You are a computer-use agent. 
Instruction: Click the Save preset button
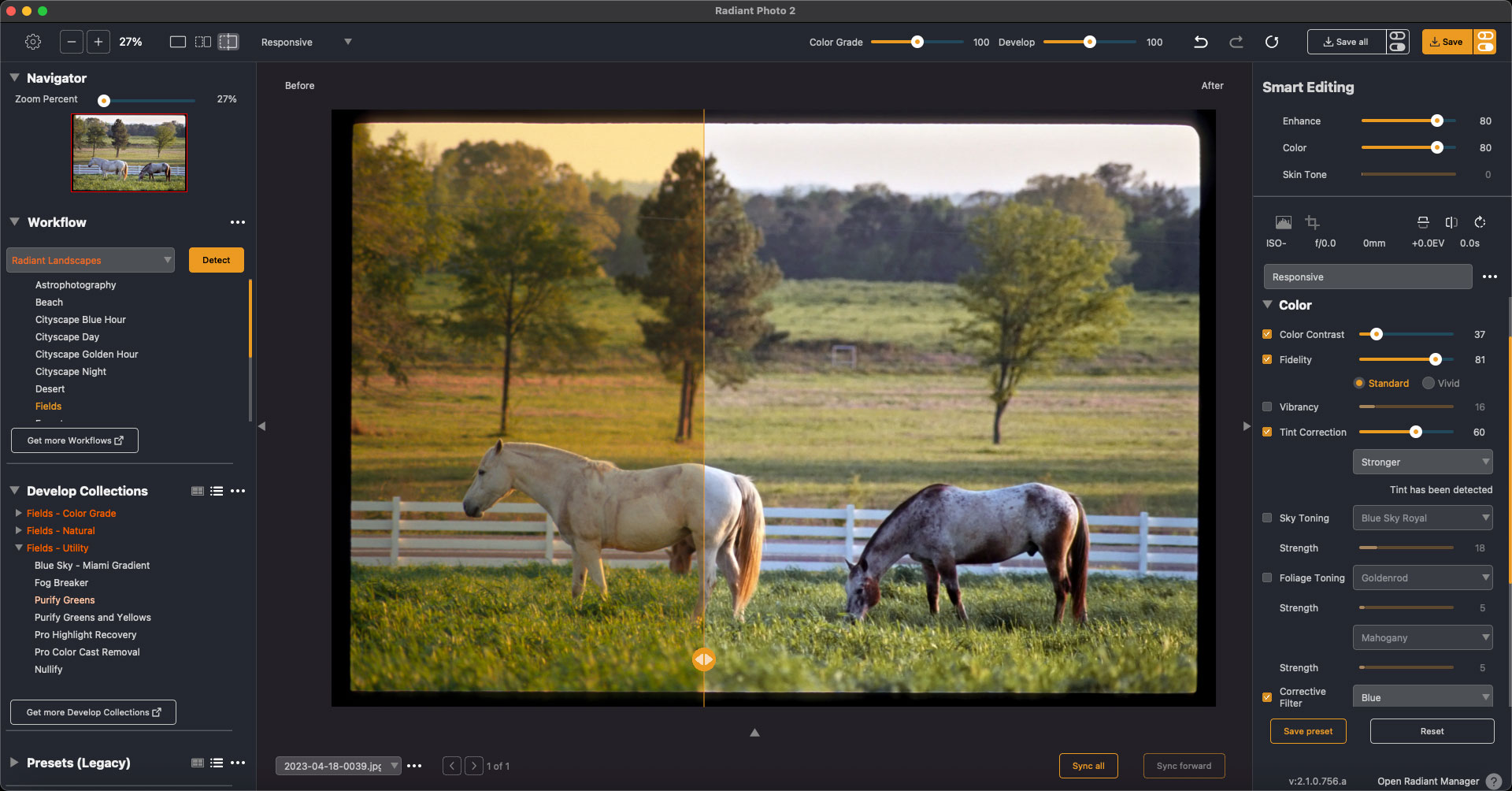point(1307,731)
